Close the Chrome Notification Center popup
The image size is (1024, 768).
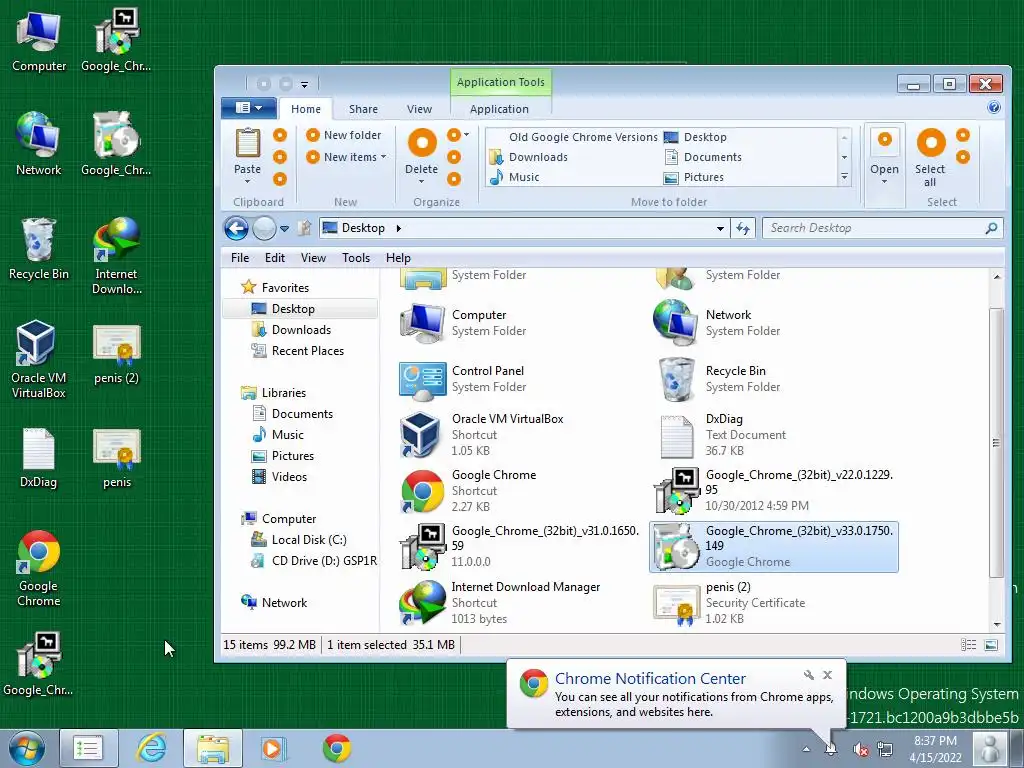[827, 675]
